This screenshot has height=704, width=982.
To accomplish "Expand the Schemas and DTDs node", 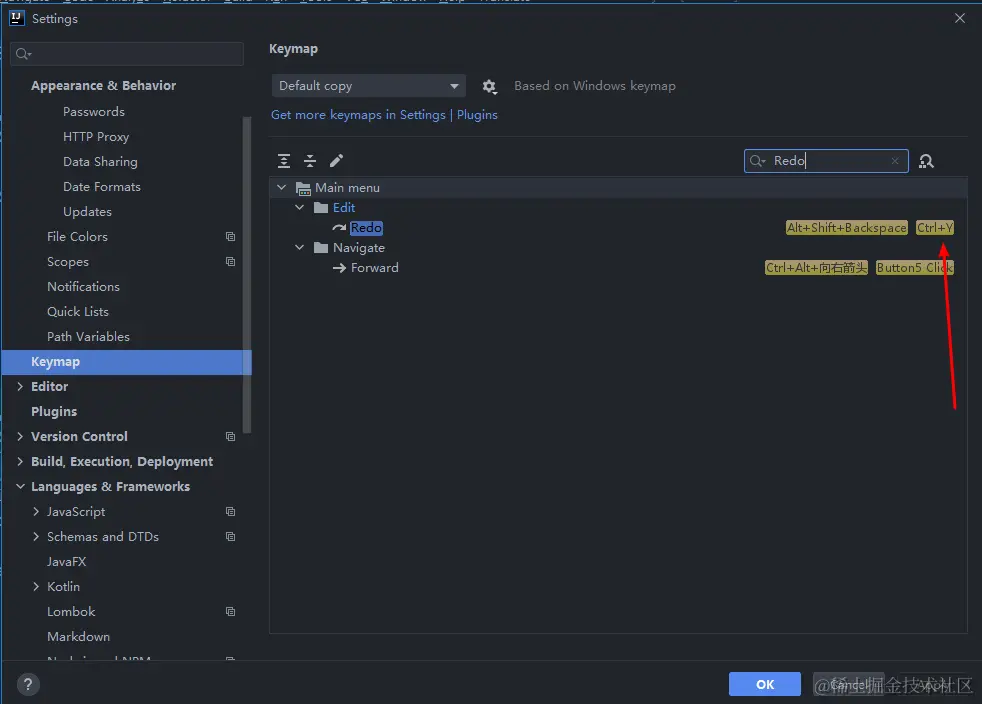I will pos(36,537).
